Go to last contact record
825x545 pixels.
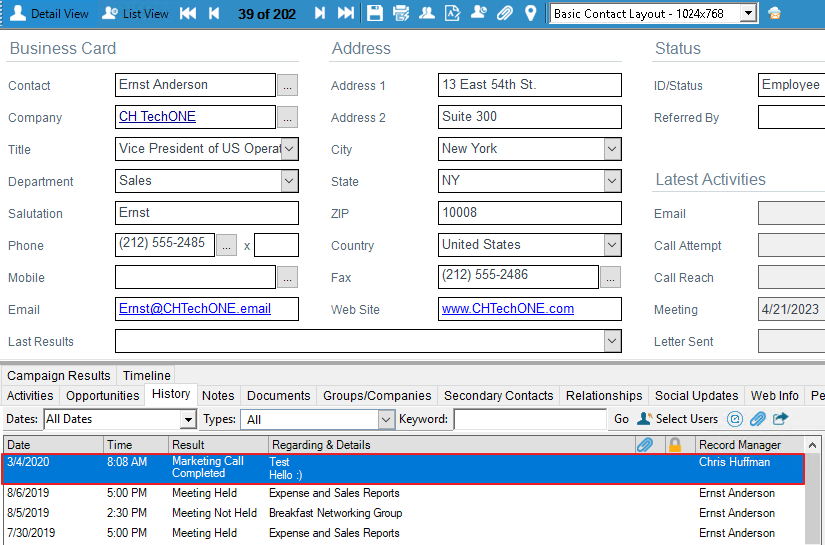coord(346,14)
